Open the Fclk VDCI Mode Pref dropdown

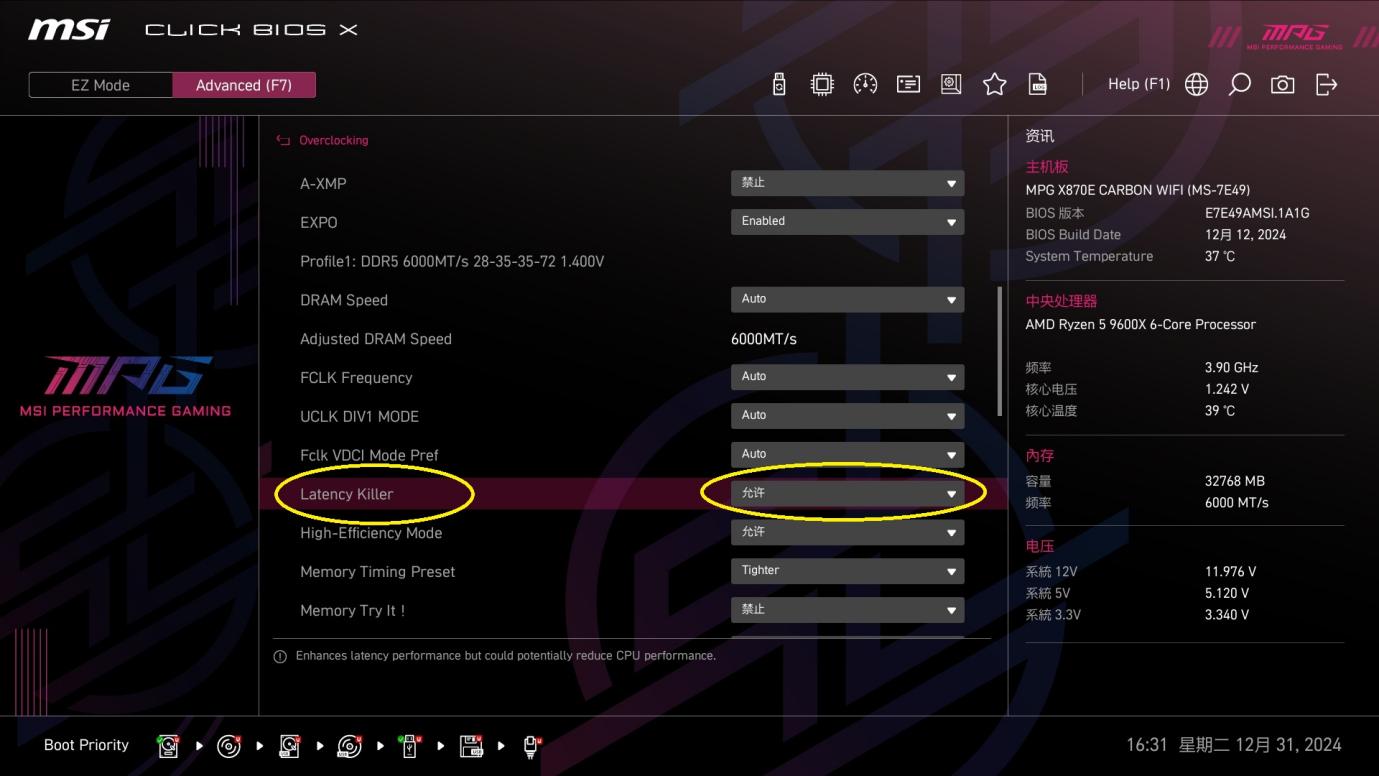(x=847, y=455)
